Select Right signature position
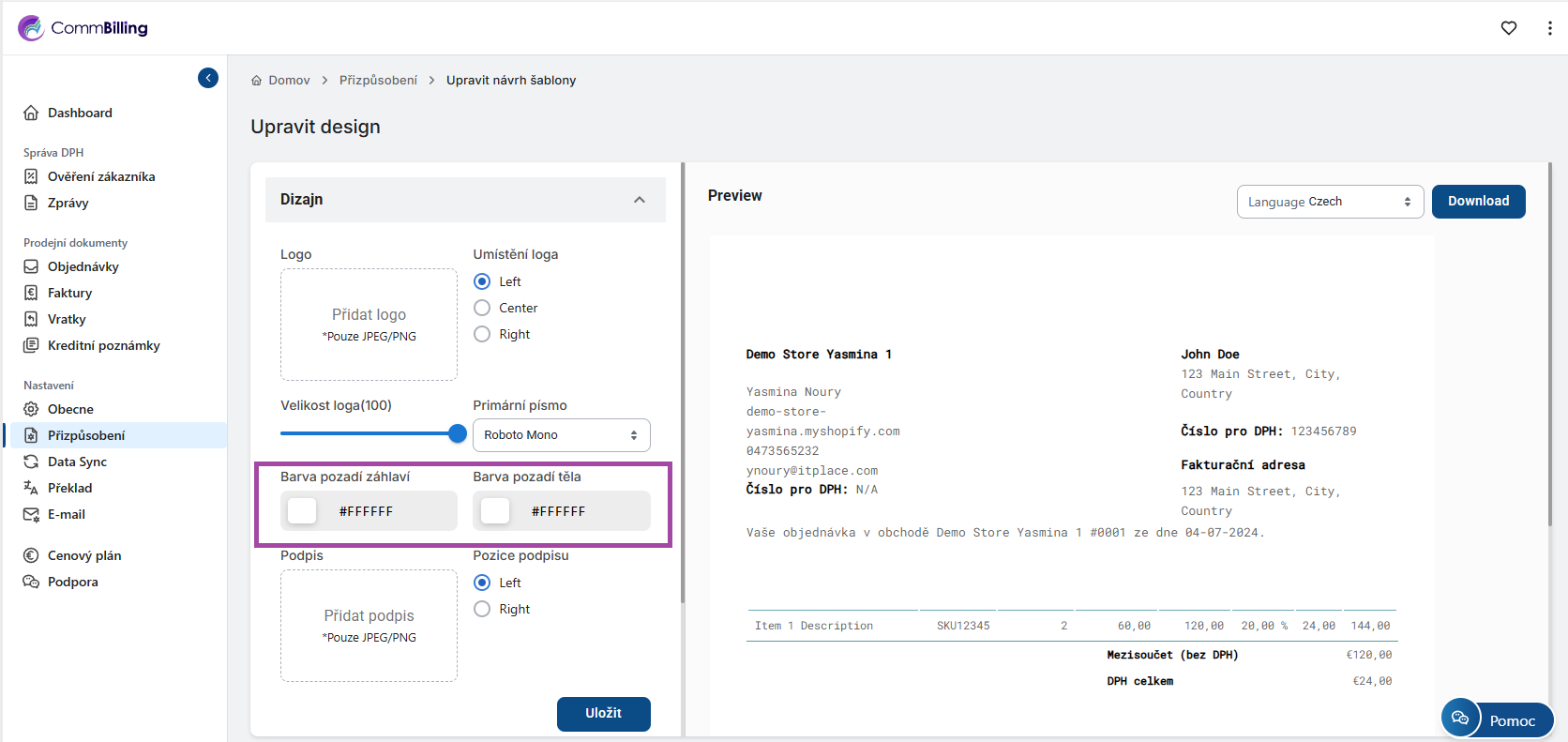Image resolution: width=1568 pixels, height=742 pixels. point(482,609)
